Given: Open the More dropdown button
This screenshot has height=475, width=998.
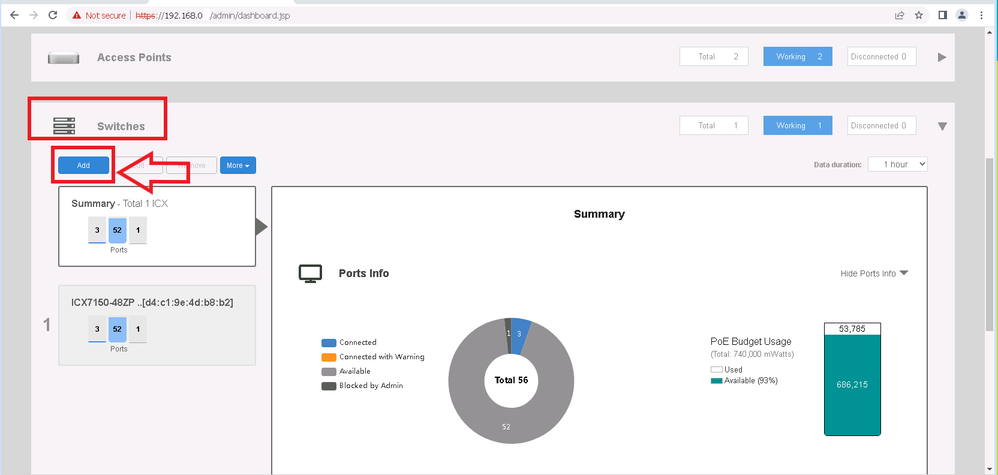Looking at the screenshot, I should tap(237, 165).
